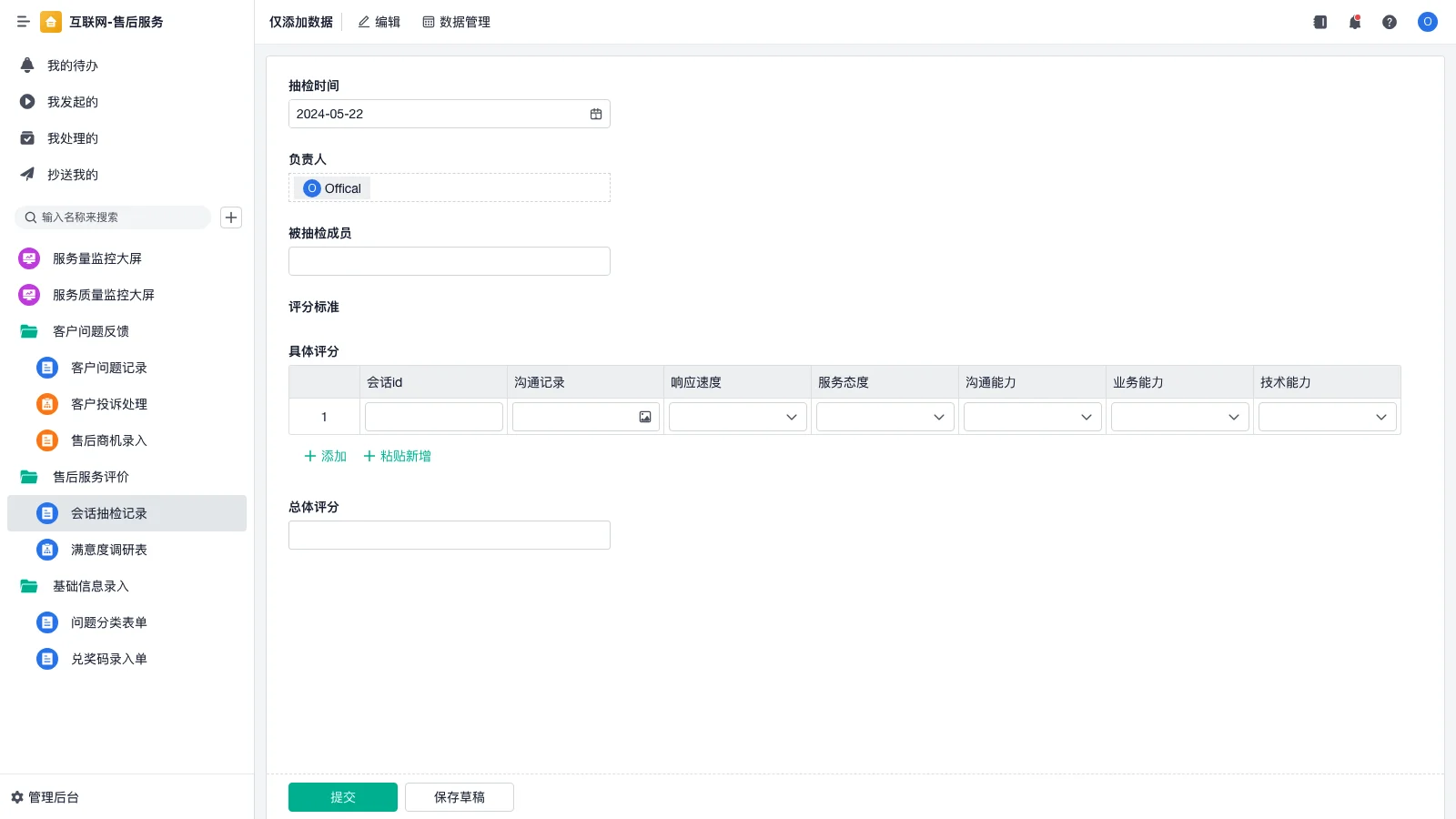
Task: Open the 通讯录 icon in top-right
Action: point(1319,22)
